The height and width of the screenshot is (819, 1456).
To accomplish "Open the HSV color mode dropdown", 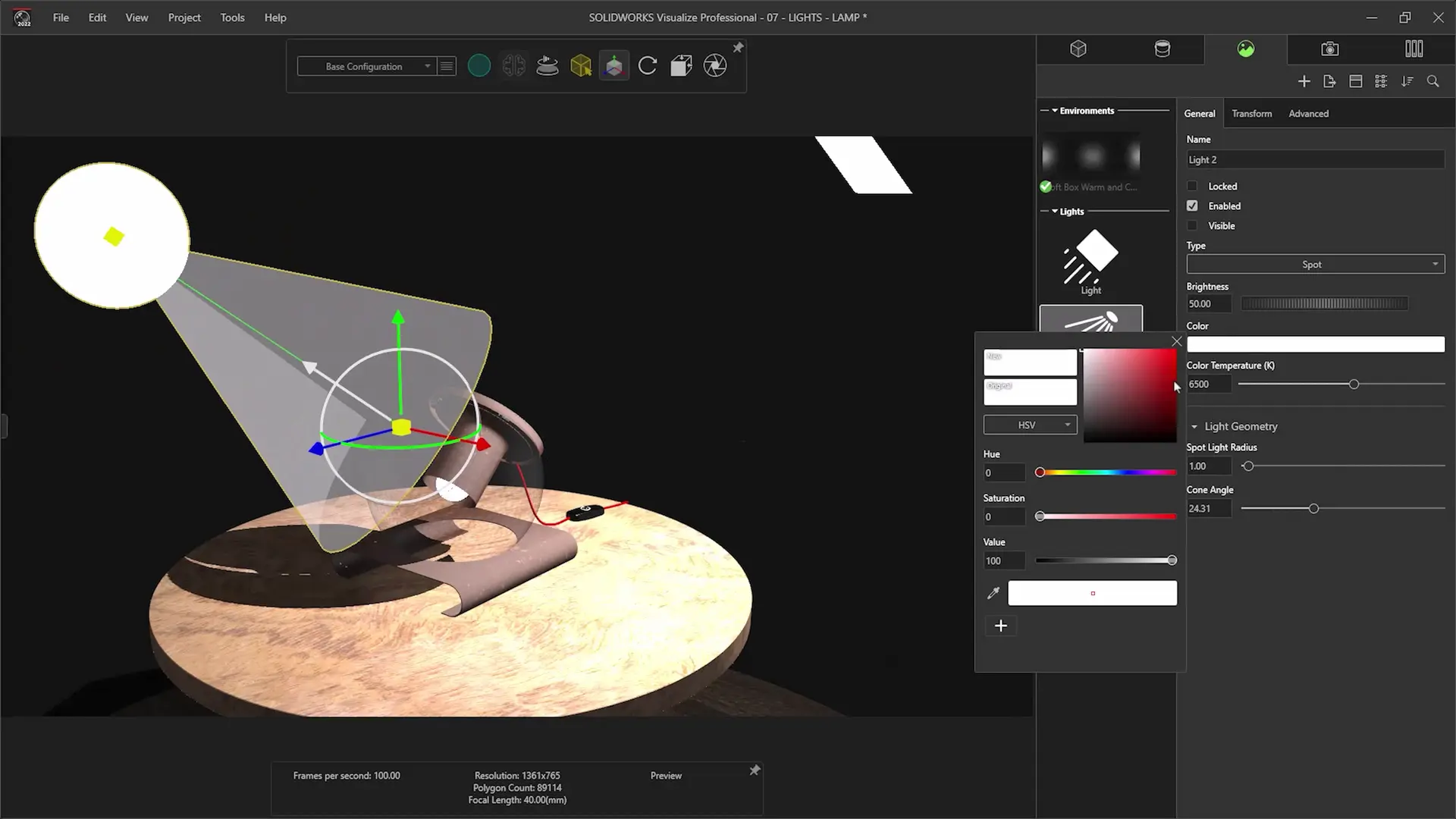I will tap(1029, 425).
